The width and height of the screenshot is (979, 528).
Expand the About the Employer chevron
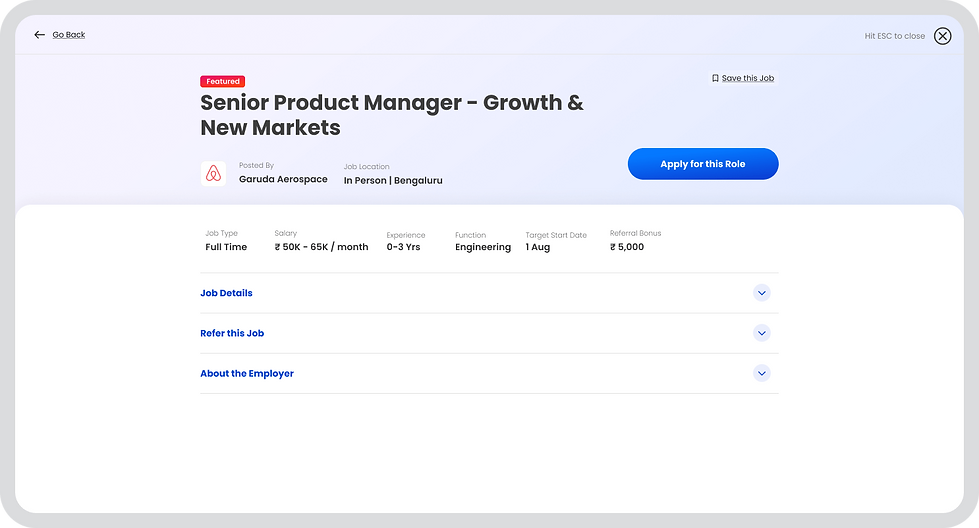pyautogui.click(x=762, y=373)
